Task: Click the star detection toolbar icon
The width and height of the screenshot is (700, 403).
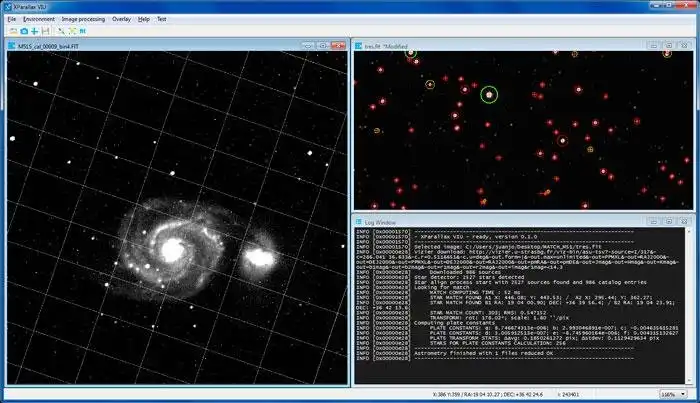Action: (61, 31)
